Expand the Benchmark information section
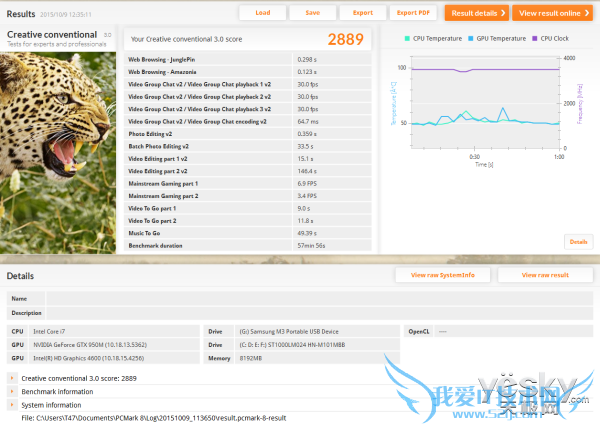The height and width of the screenshot is (429, 600). [12, 391]
